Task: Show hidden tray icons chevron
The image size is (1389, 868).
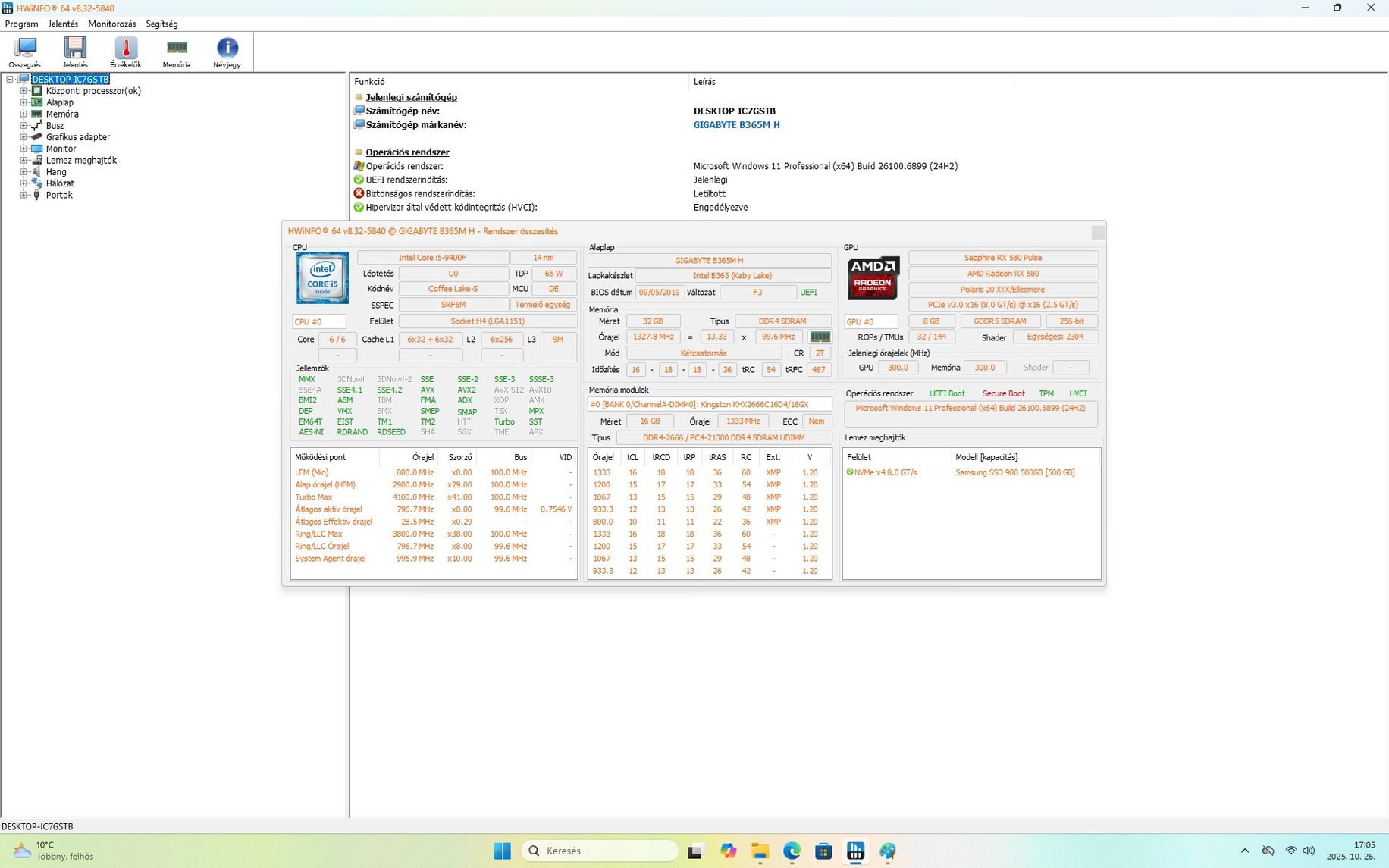Action: click(1245, 851)
